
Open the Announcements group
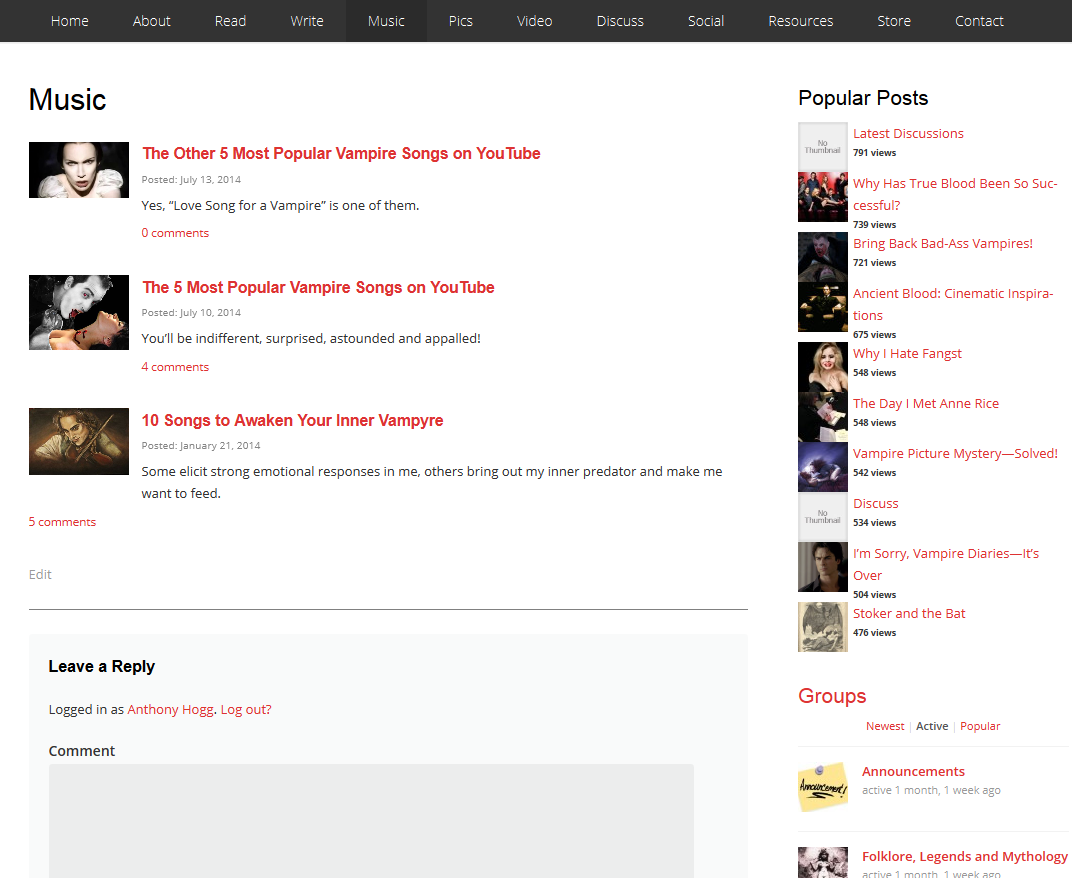913,771
